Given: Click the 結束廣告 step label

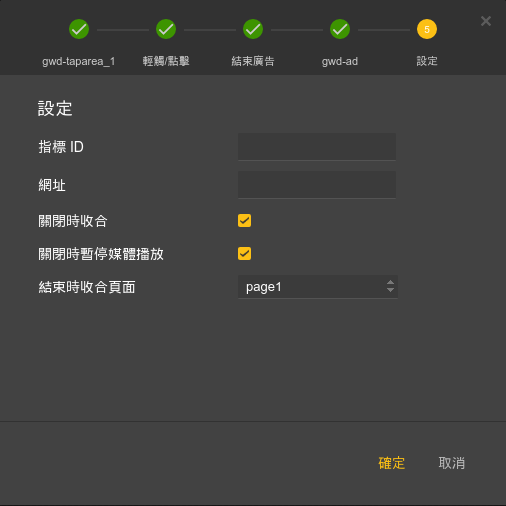Looking at the screenshot, I should click(253, 61).
